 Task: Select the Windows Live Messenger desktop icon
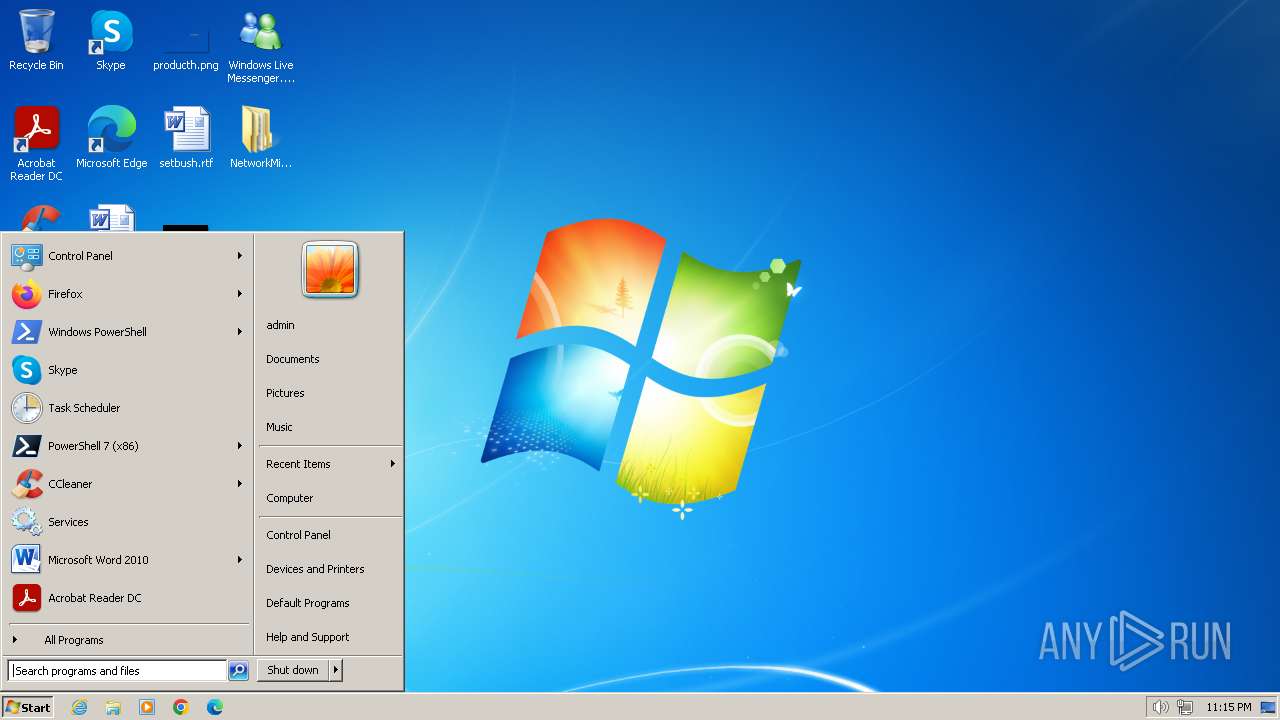point(261,46)
